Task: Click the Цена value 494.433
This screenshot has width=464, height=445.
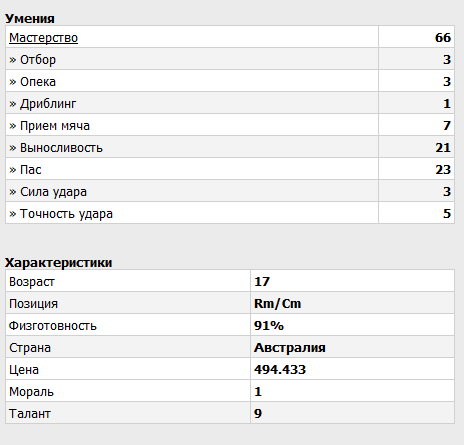Action: click(280, 370)
